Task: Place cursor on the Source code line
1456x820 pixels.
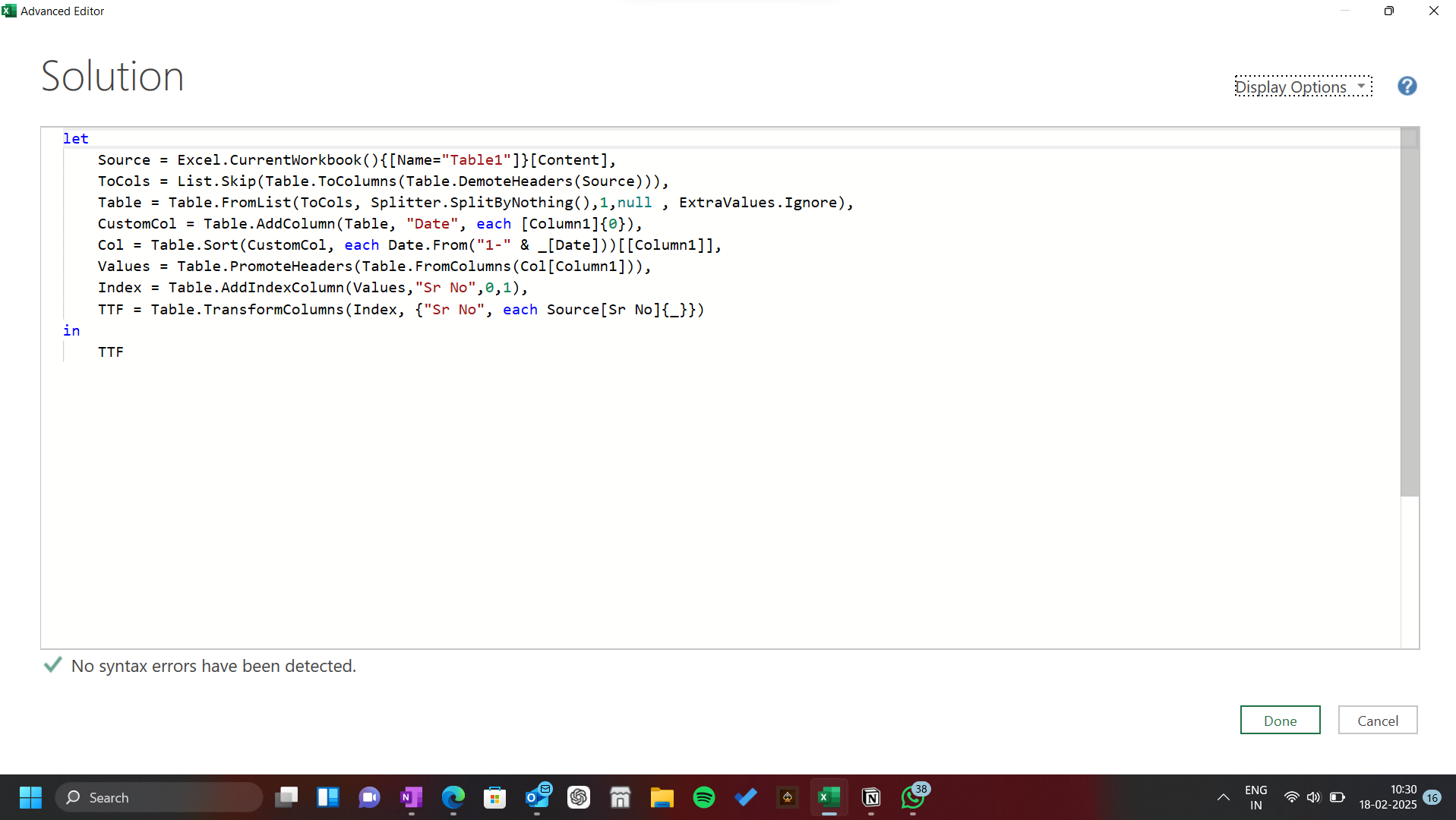Action: click(x=357, y=160)
